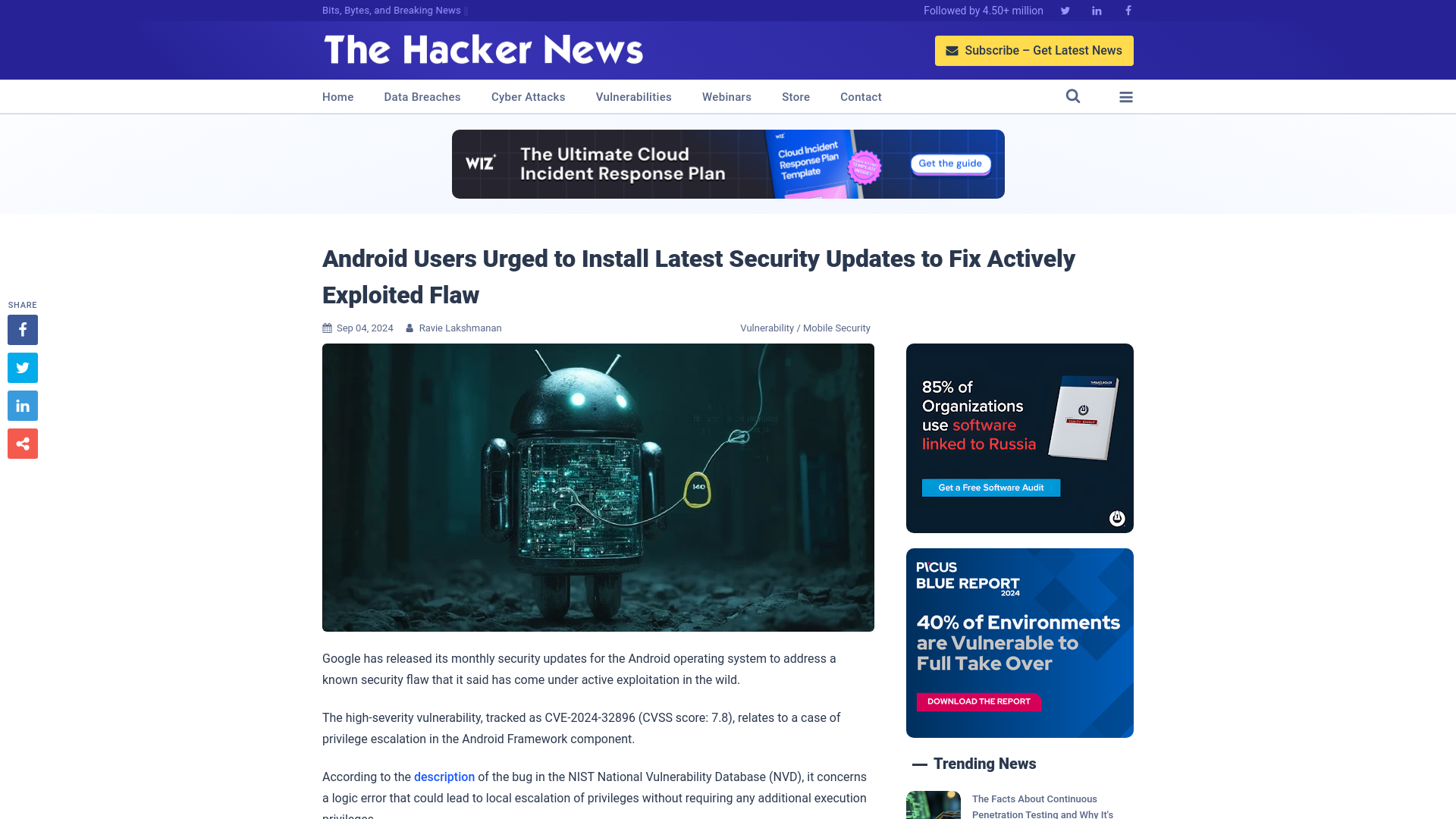Click the Facebook header icon

point(1128,10)
